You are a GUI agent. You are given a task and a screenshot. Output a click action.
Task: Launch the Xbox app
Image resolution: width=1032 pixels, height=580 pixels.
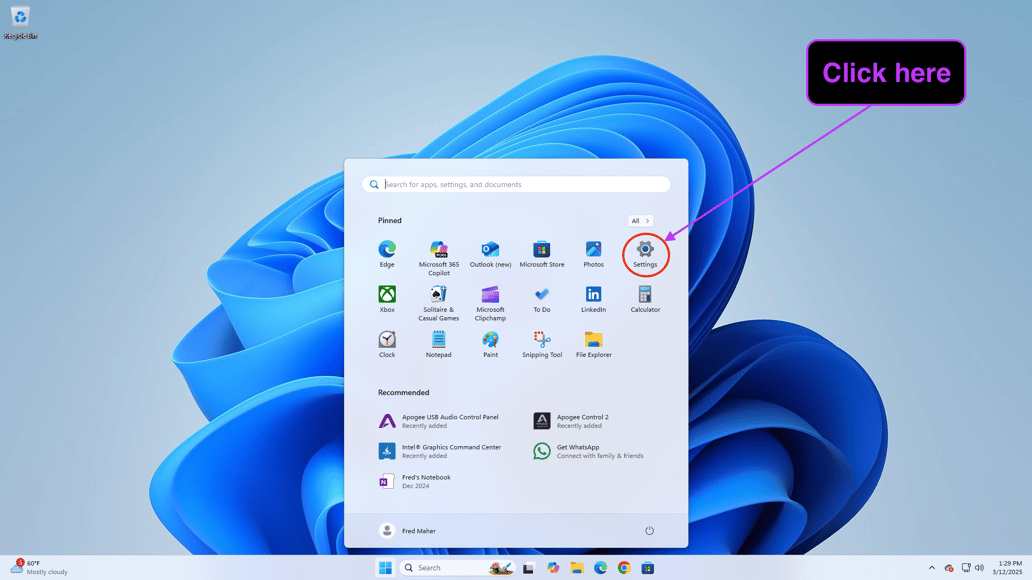[387, 294]
